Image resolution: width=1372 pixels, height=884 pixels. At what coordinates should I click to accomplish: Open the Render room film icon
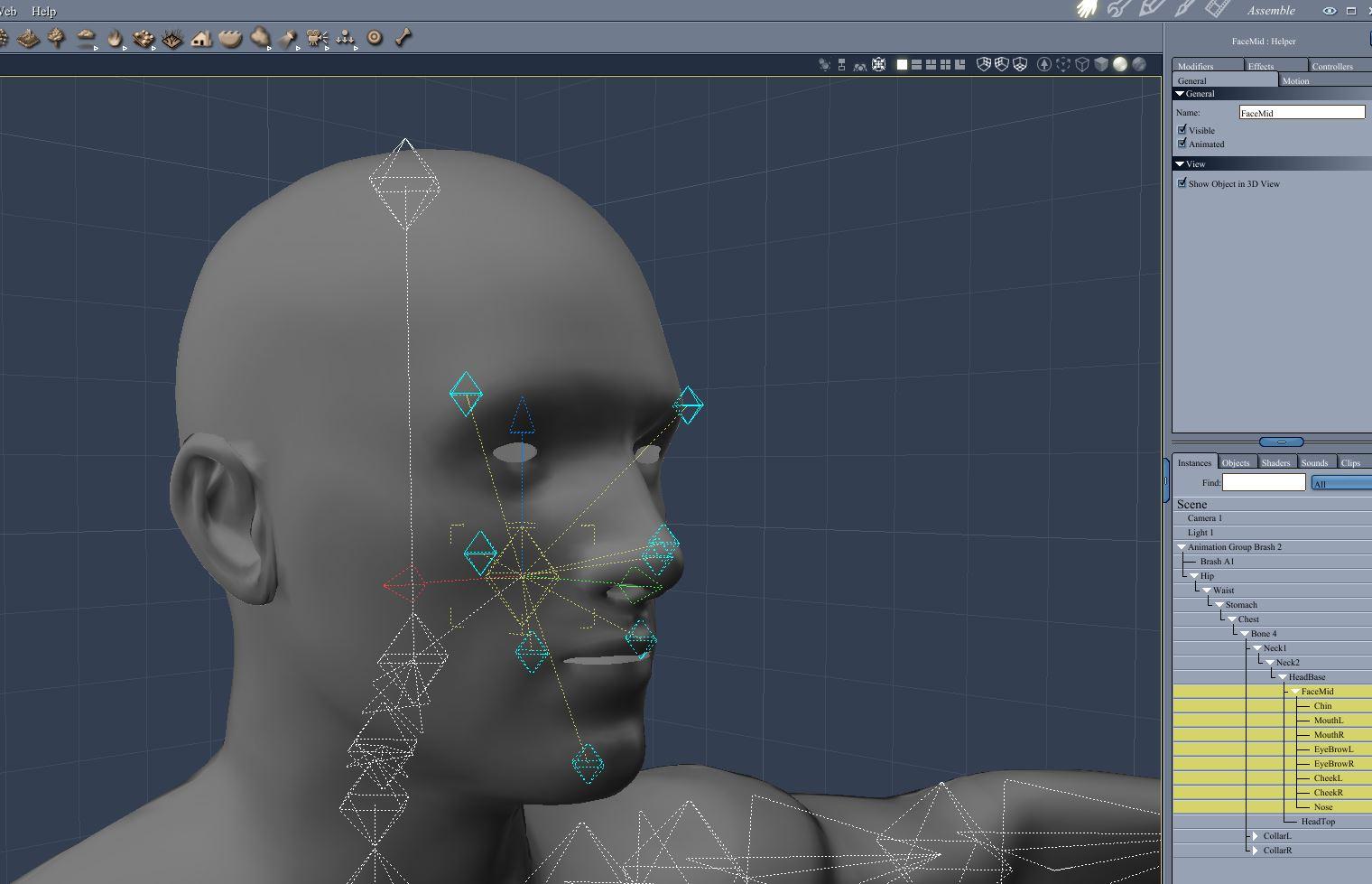pyautogui.click(x=1219, y=10)
